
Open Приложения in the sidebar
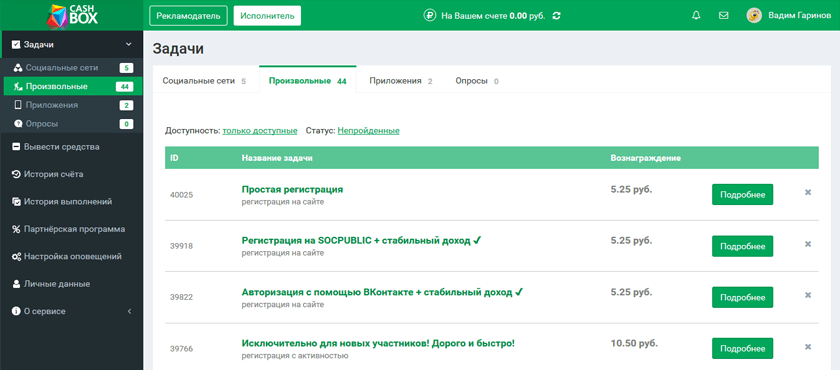click(x=73, y=105)
